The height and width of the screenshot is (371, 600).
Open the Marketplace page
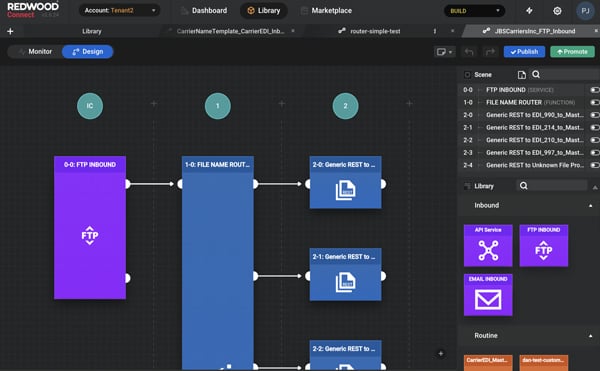(326, 11)
